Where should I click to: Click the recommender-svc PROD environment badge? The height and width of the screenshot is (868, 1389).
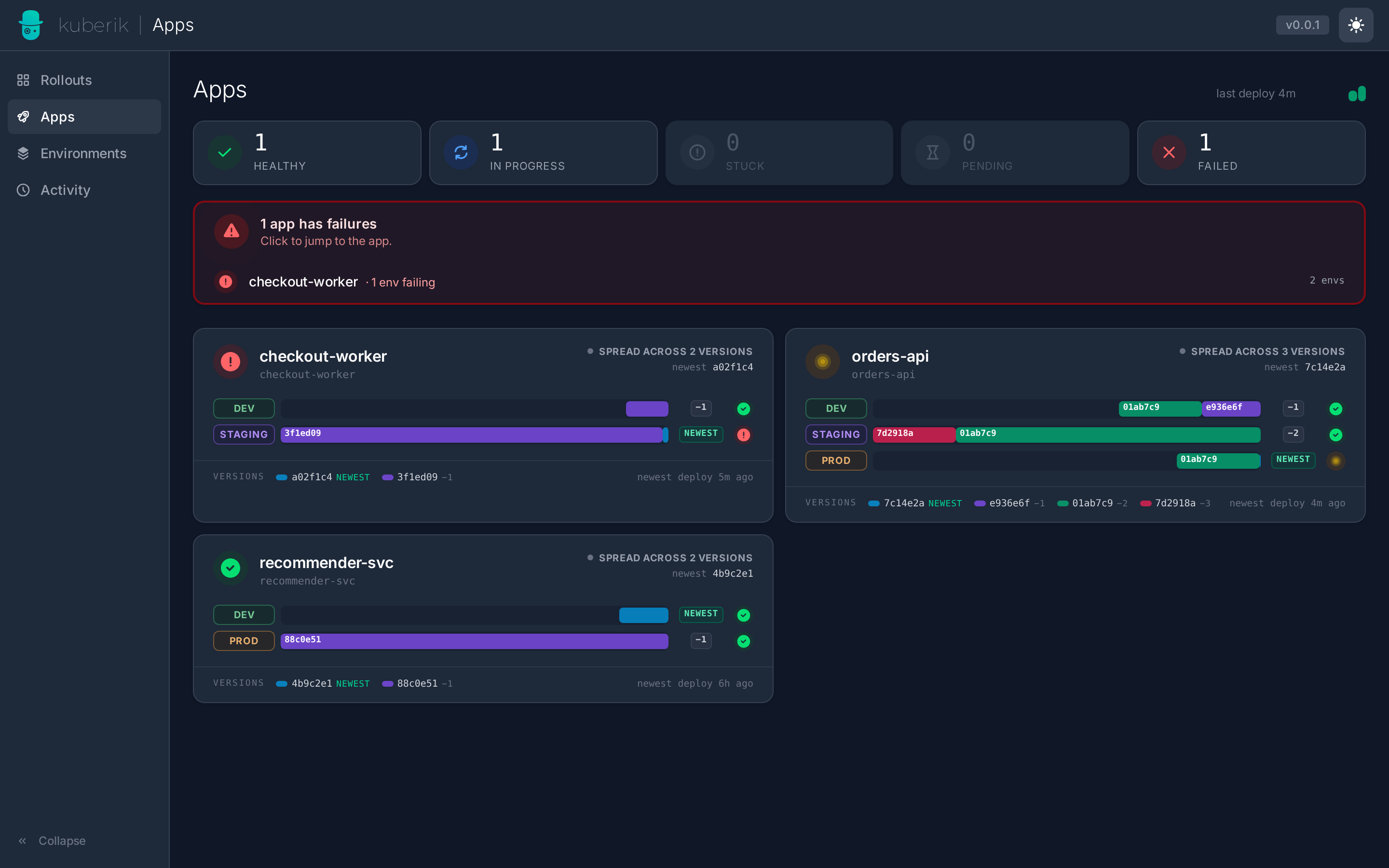click(x=244, y=640)
